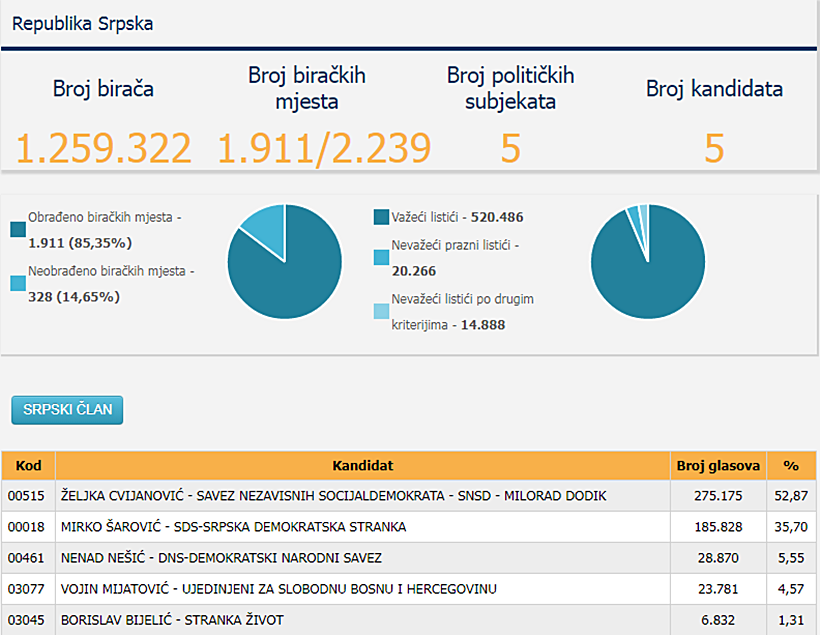Select the NENAD NEŠIĆ candidate row
Image resolution: width=820 pixels, height=635 pixels.
click(409, 558)
